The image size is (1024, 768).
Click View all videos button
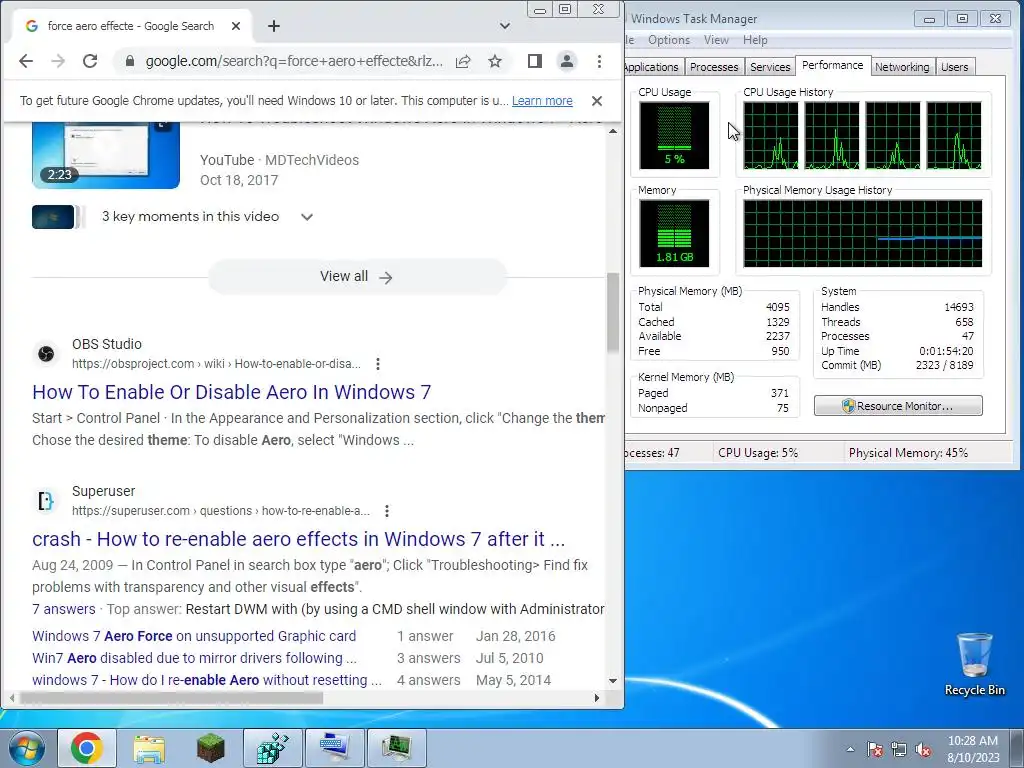357,276
